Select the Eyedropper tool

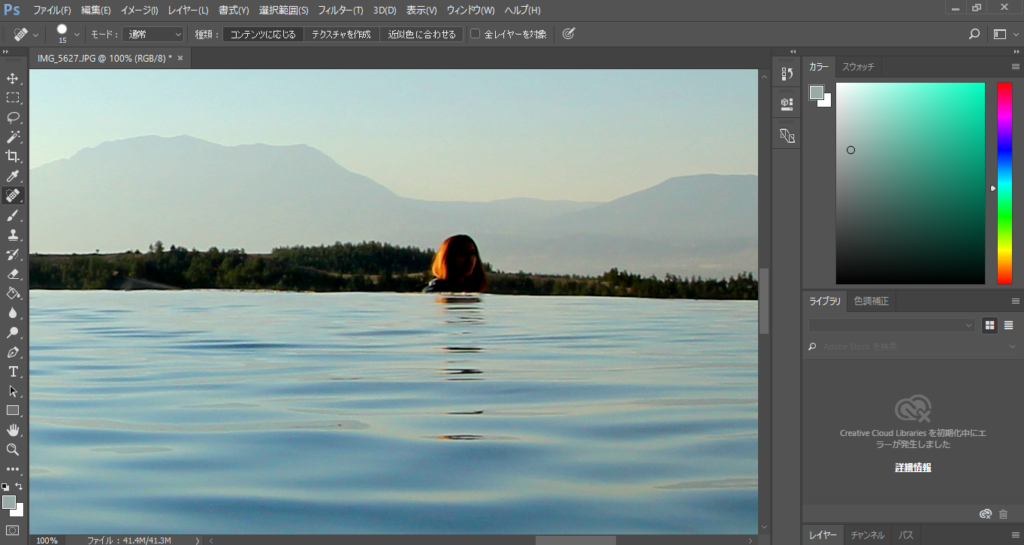point(13,176)
